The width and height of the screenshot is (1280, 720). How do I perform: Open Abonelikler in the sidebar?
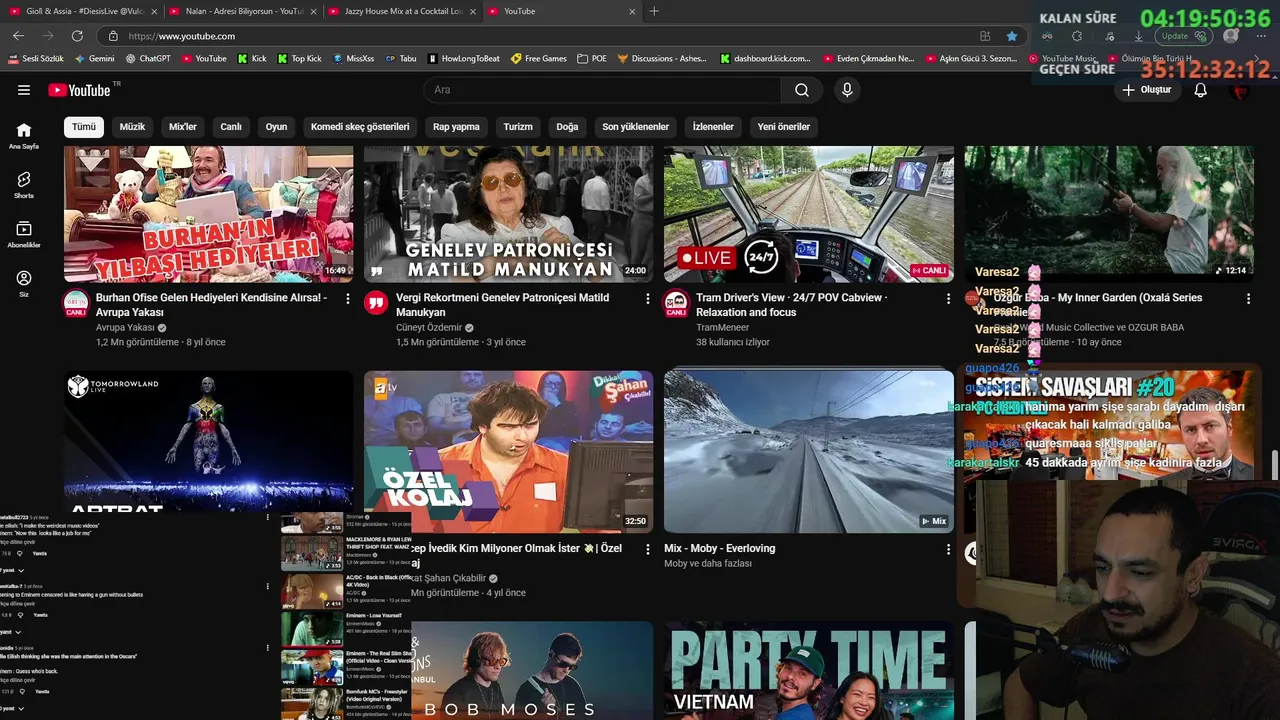coord(24,235)
